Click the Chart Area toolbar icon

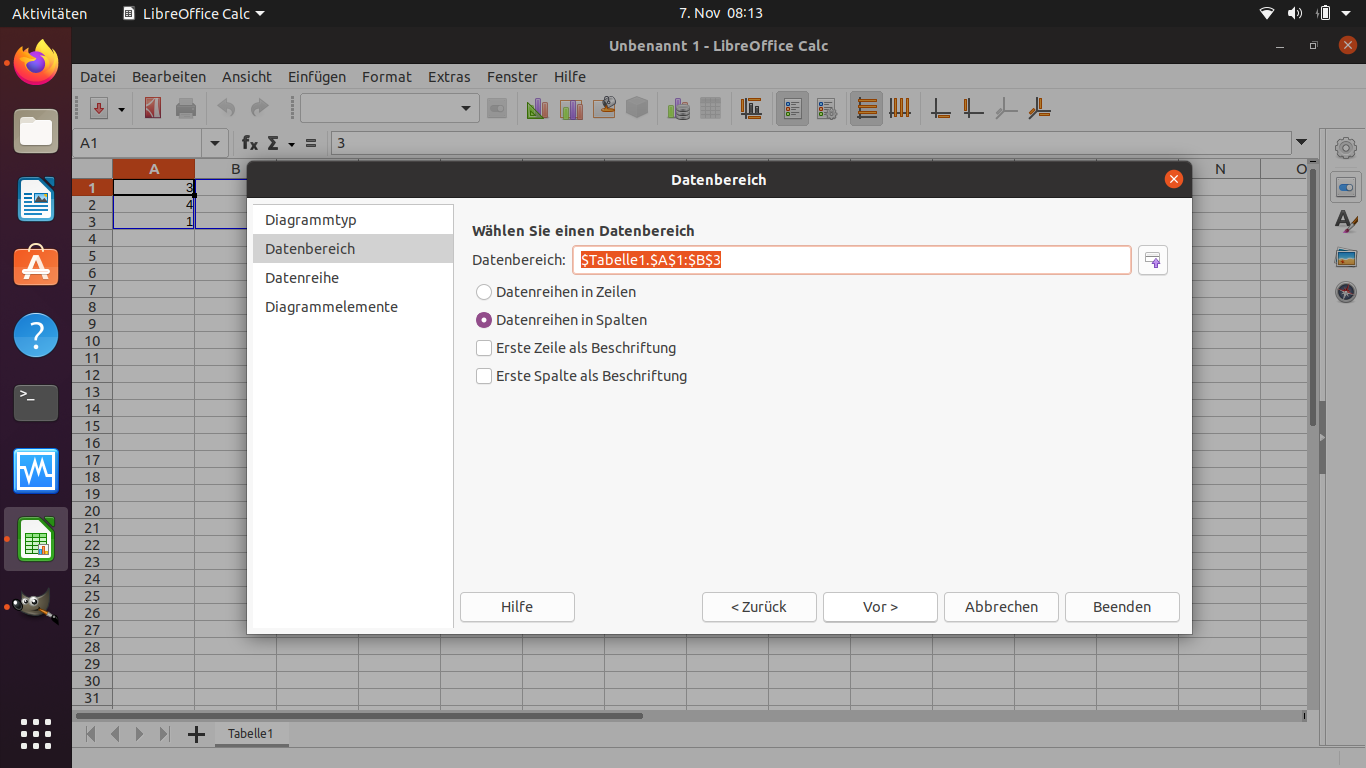pyautogui.click(x=571, y=108)
